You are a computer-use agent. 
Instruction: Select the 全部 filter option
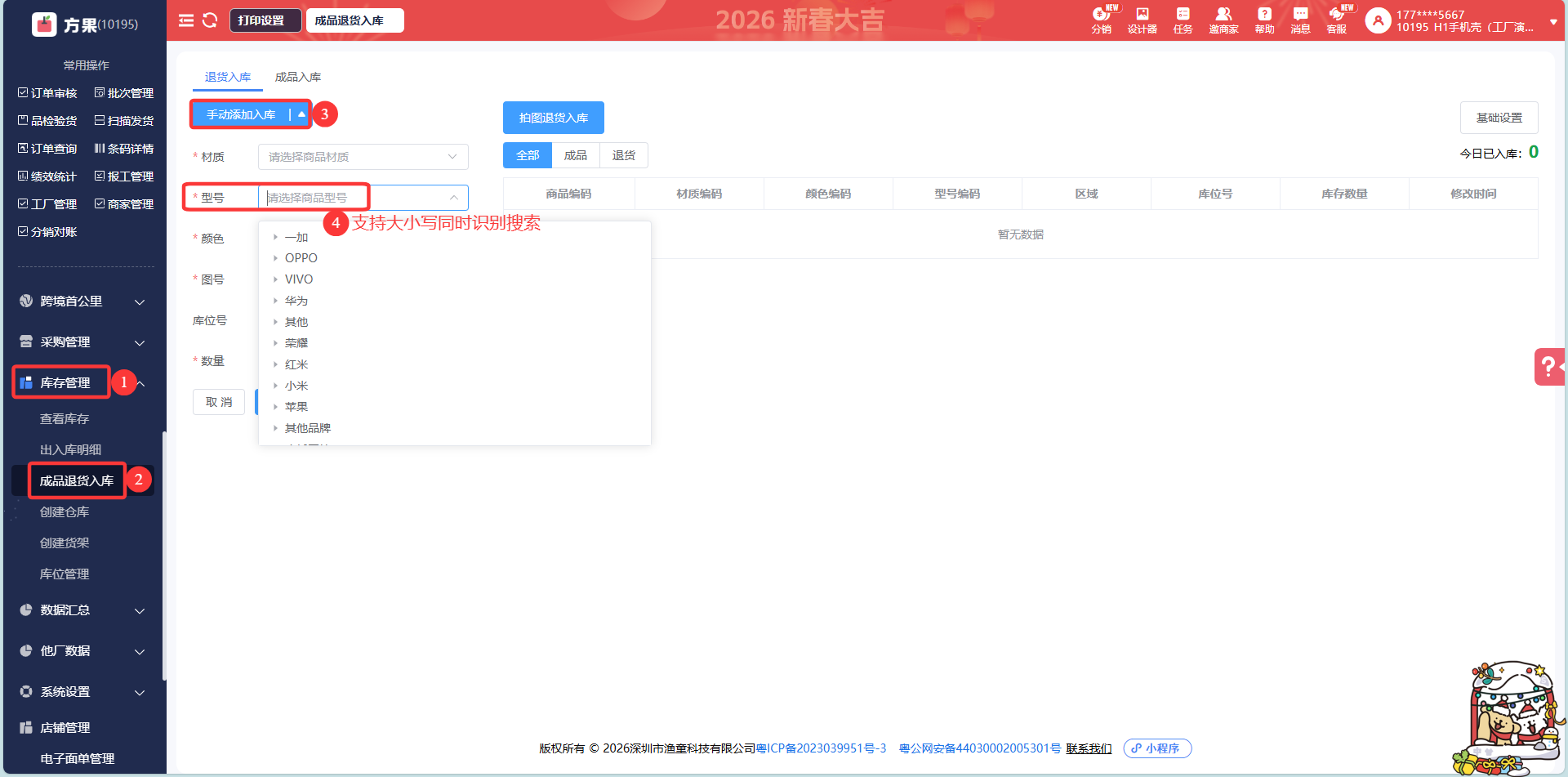click(528, 155)
